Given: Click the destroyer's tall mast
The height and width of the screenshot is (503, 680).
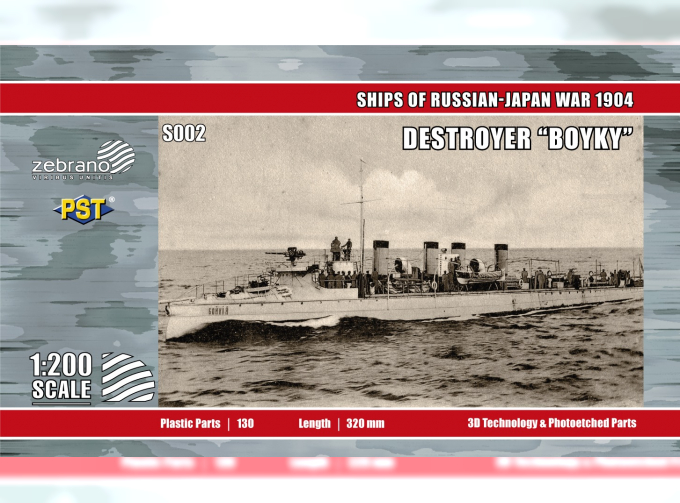Looking at the screenshot, I should click(x=362, y=210).
